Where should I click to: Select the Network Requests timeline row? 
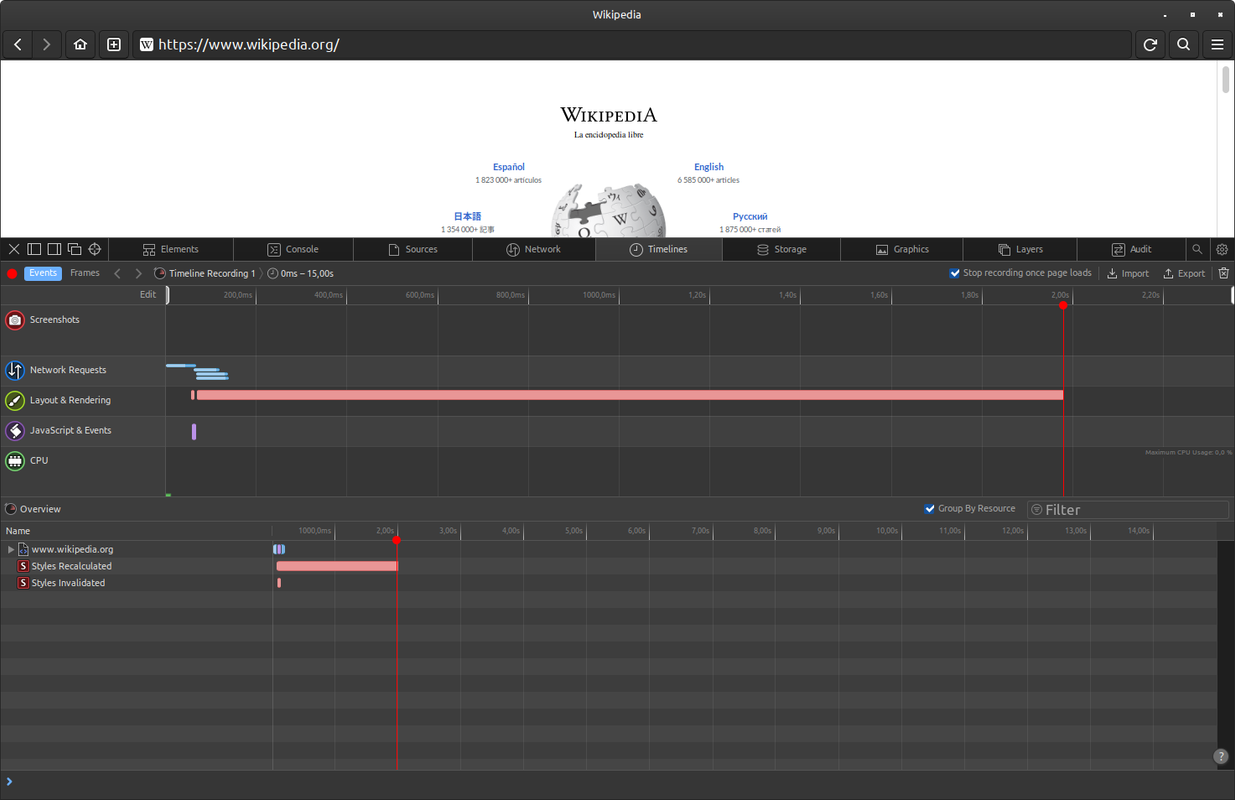(83, 370)
